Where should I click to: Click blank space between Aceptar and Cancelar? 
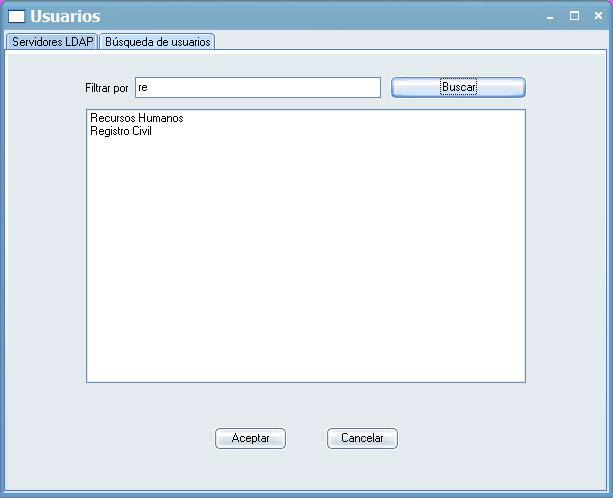pos(306,438)
